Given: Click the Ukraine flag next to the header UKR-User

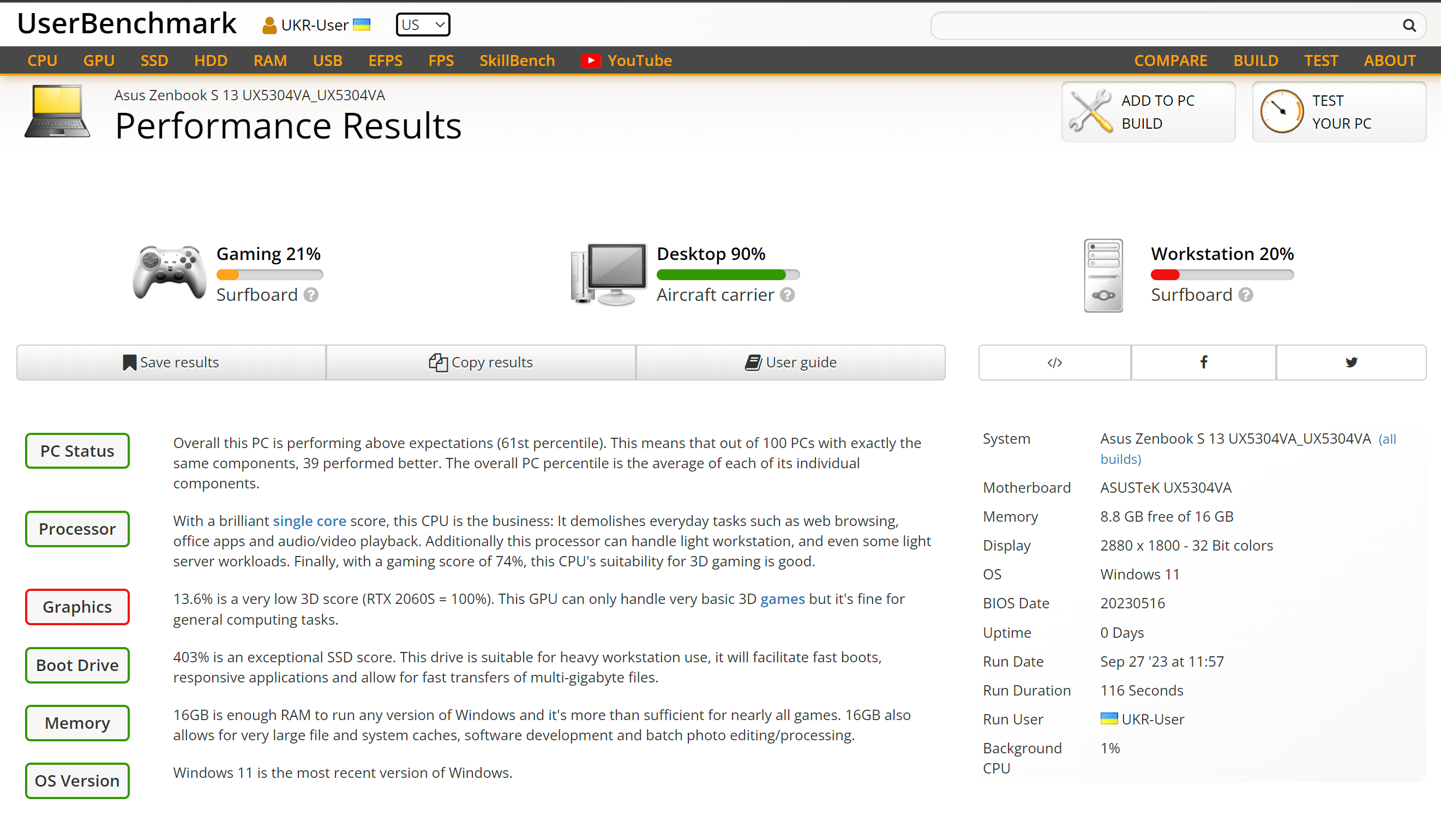Looking at the screenshot, I should tap(362, 25).
